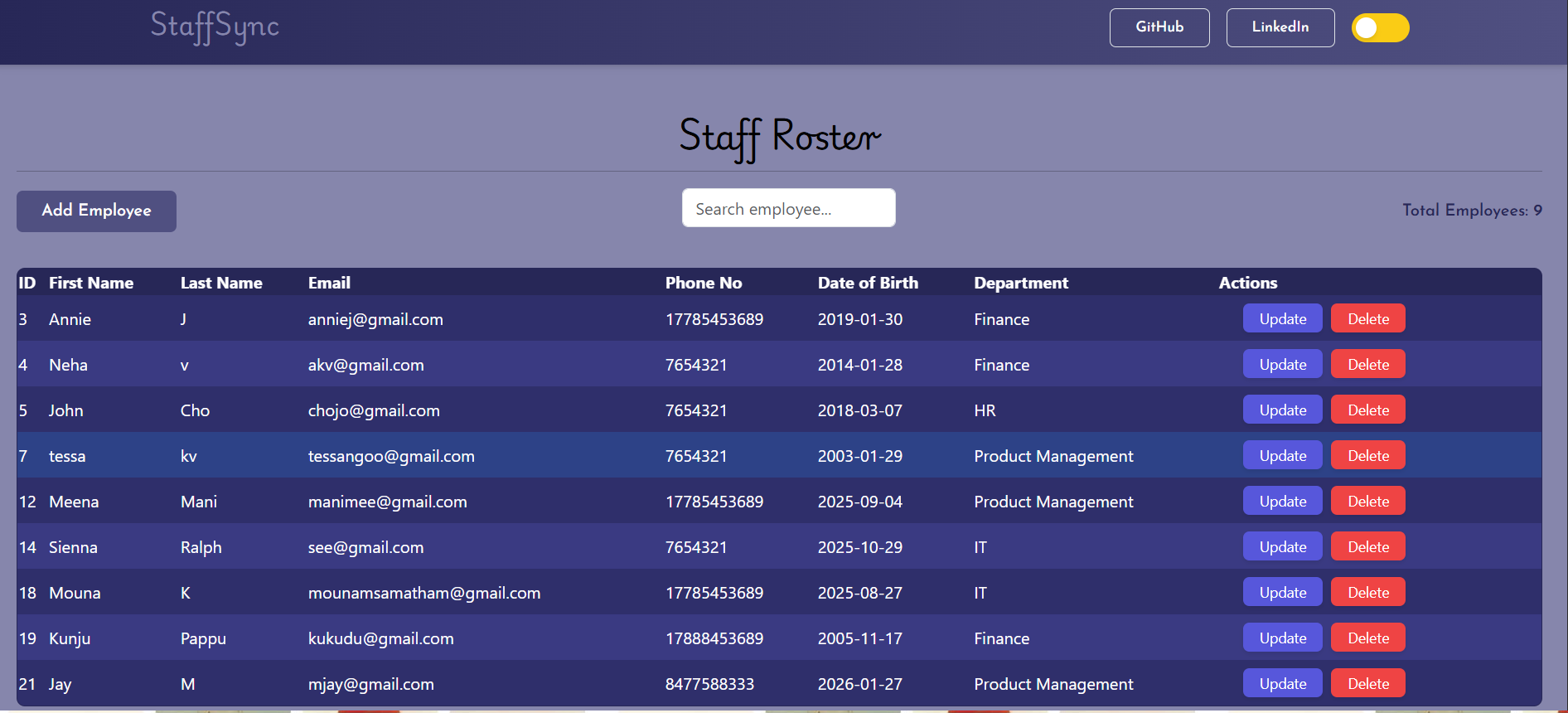Open the GitHub link button
This screenshot has width=1568, height=713.
click(1159, 27)
